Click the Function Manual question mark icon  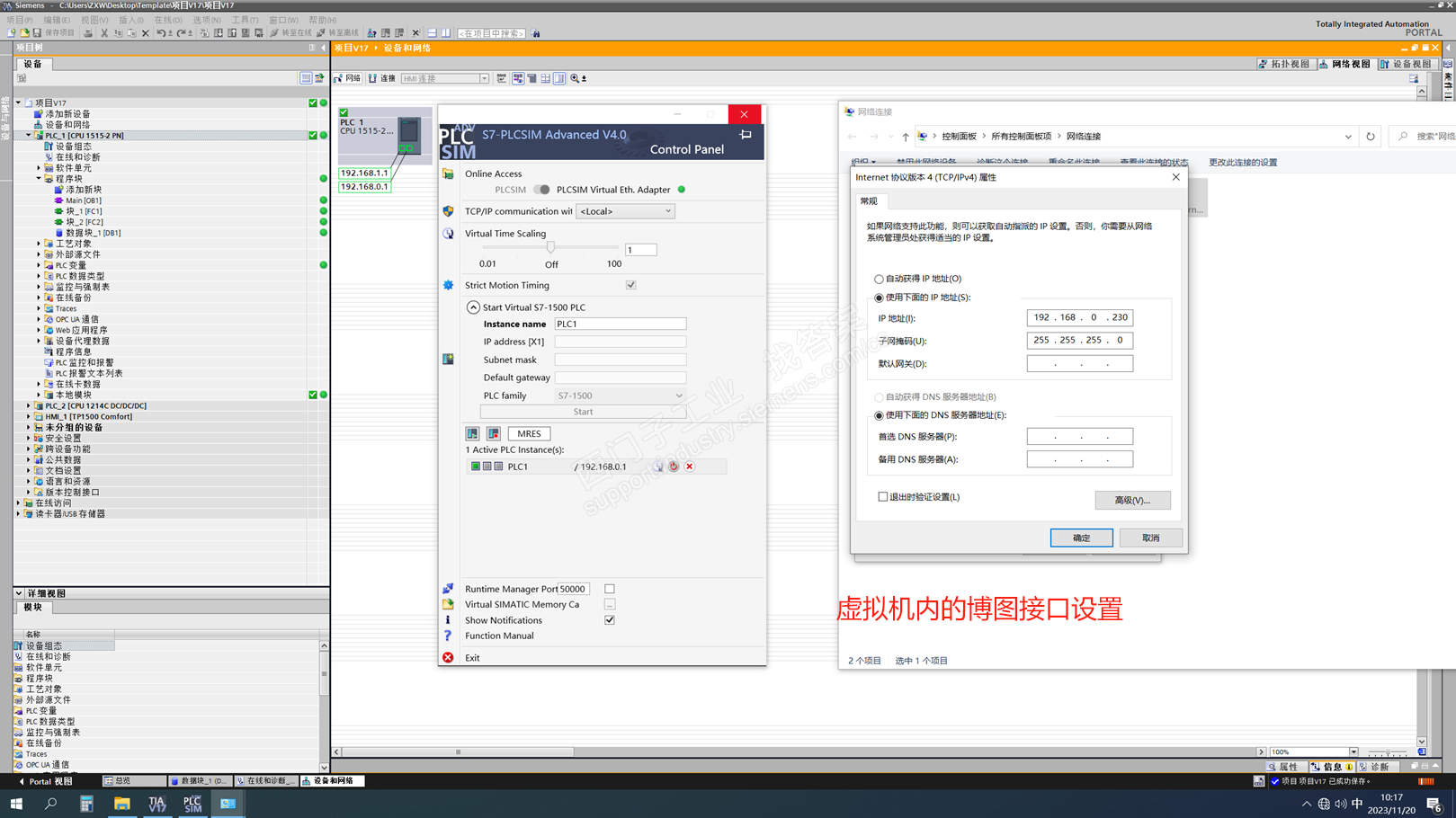pos(448,636)
